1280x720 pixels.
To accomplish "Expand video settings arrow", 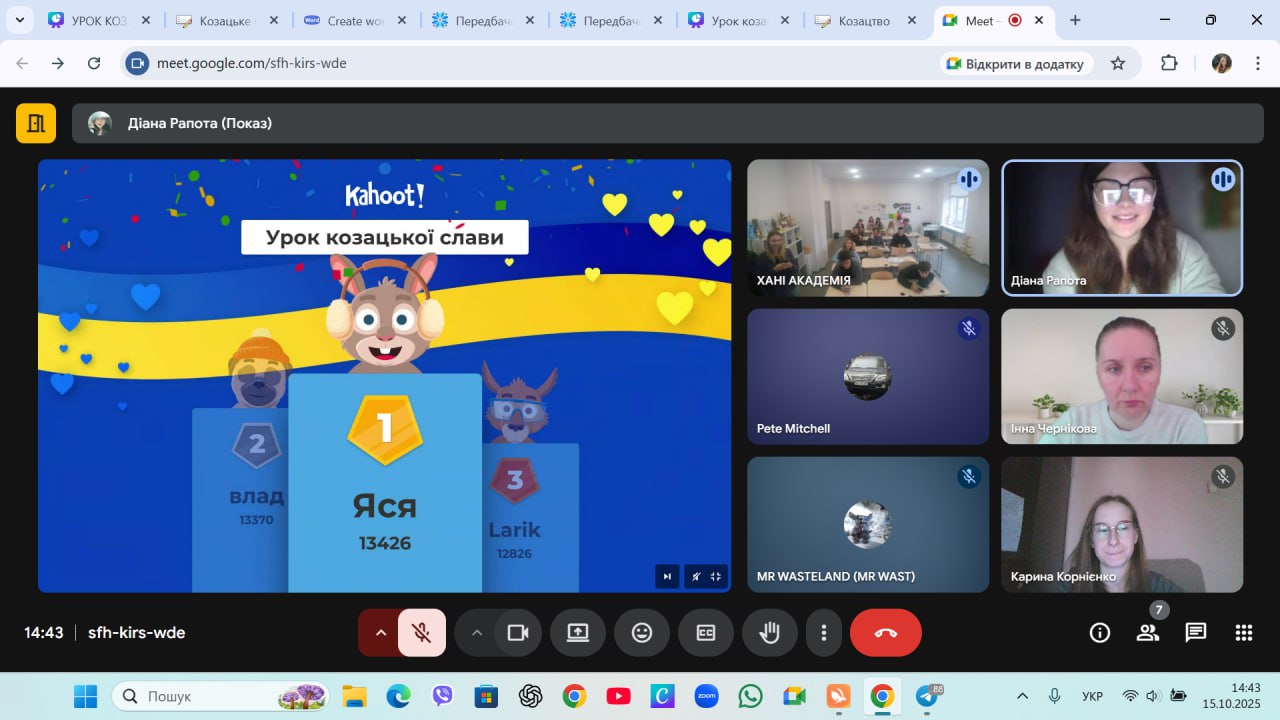I will tap(476, 633).
